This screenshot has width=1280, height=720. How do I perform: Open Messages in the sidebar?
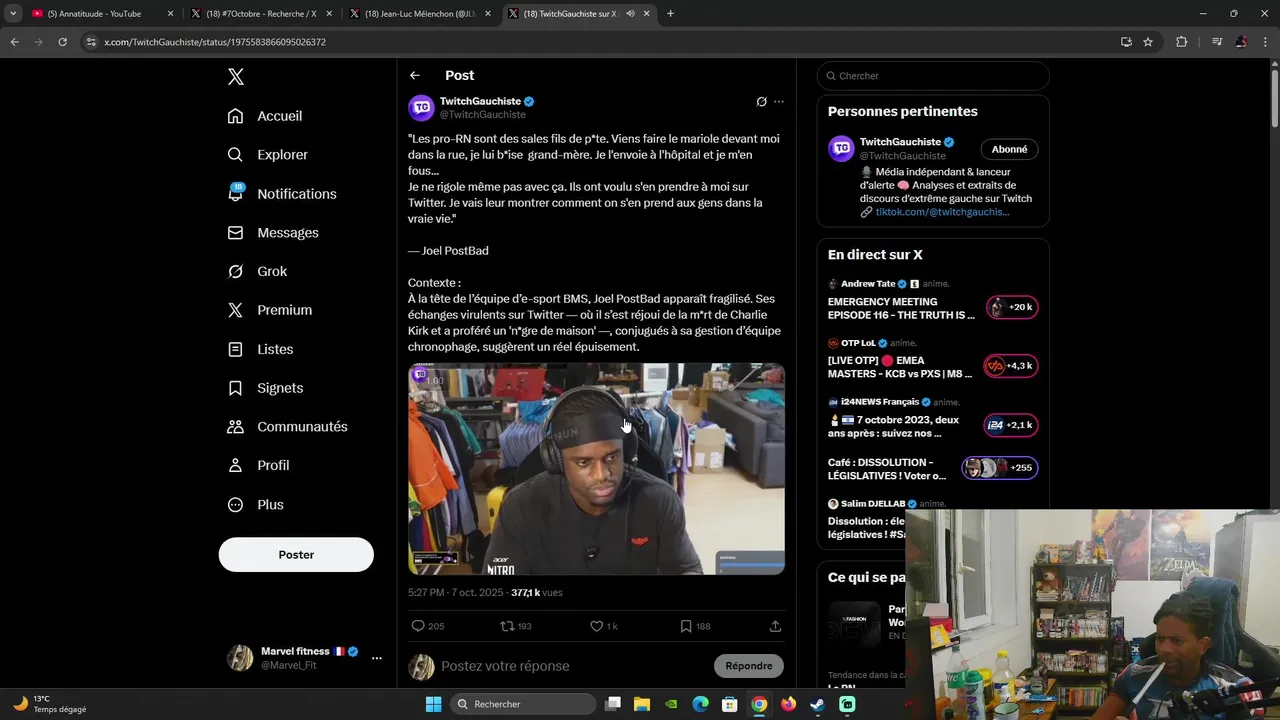click(x=274, y=233)
